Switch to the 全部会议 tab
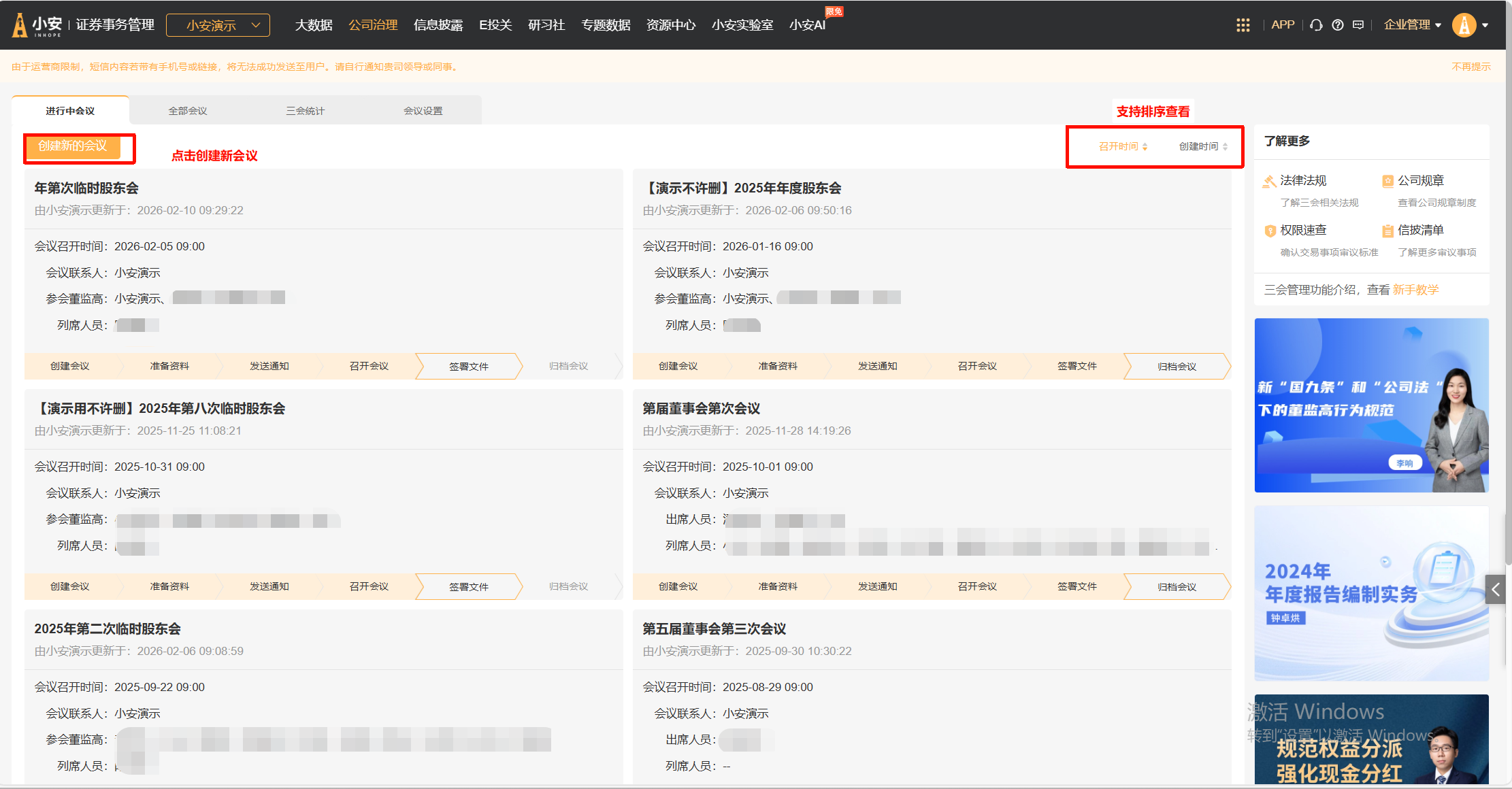 (x=188, y=111)
